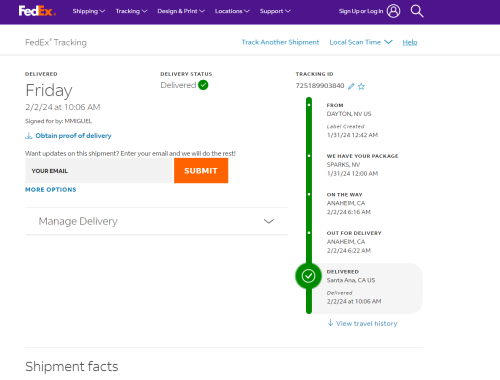Click DAYTON, NV US origin text
This screenshot has width=500, height=380.
click(x=349, y=114)
